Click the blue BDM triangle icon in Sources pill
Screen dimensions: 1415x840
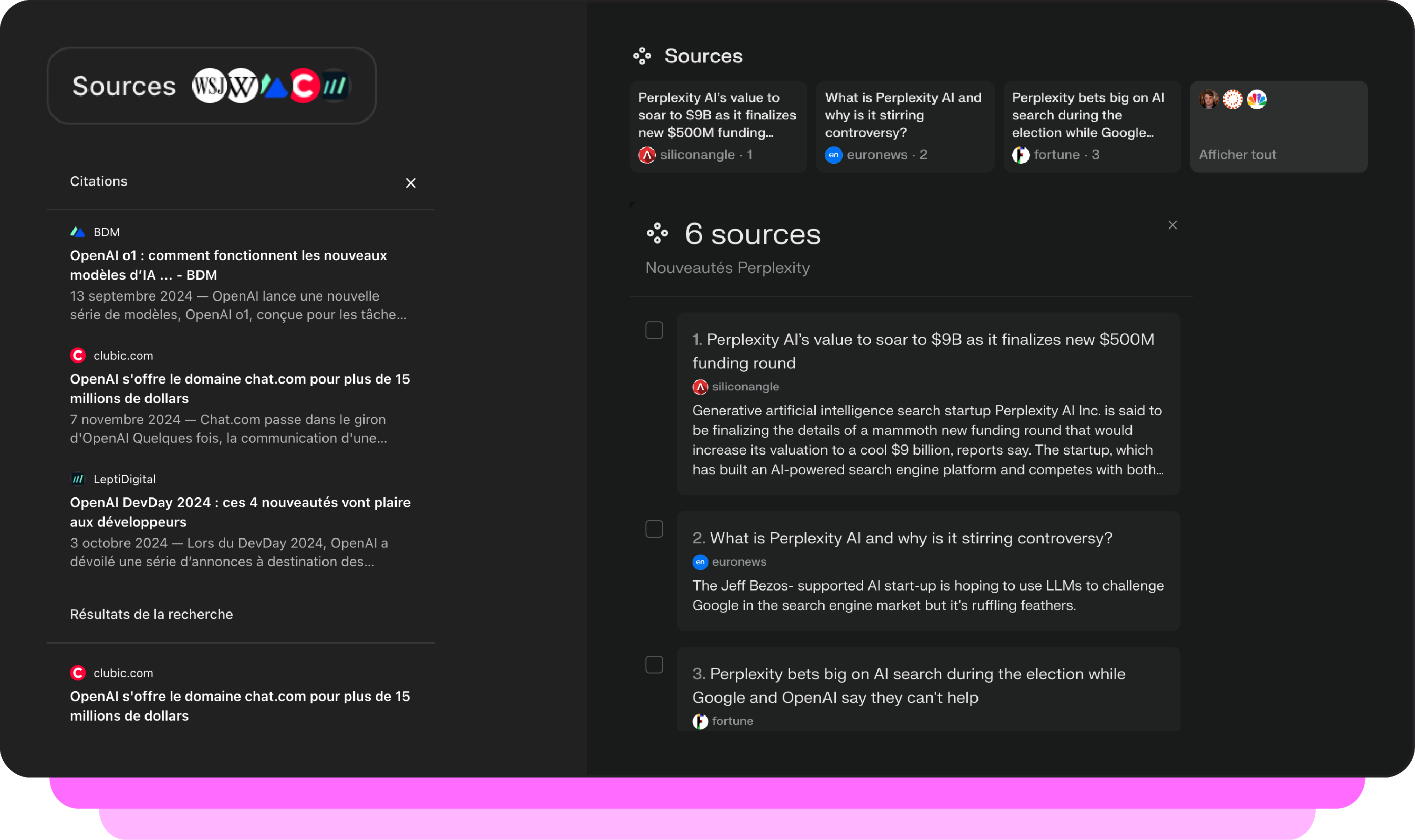coord(275,86)
